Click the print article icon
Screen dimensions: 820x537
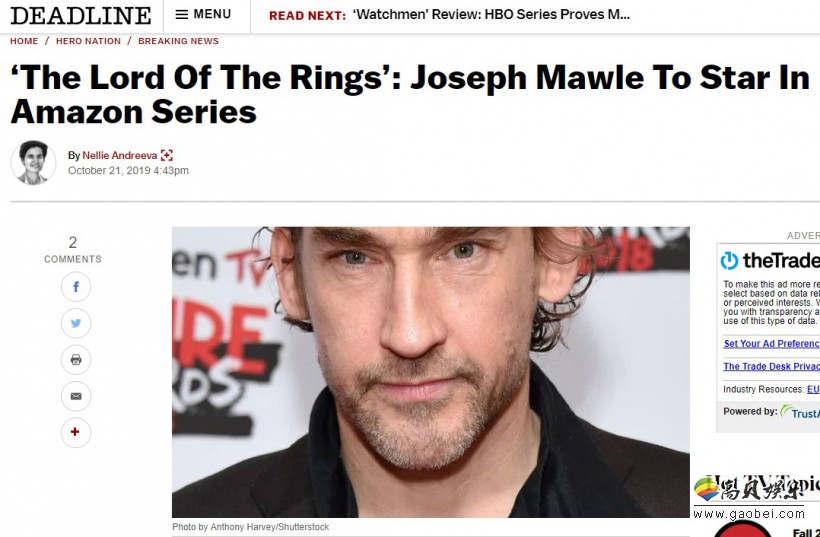click(x=76, y=360)
